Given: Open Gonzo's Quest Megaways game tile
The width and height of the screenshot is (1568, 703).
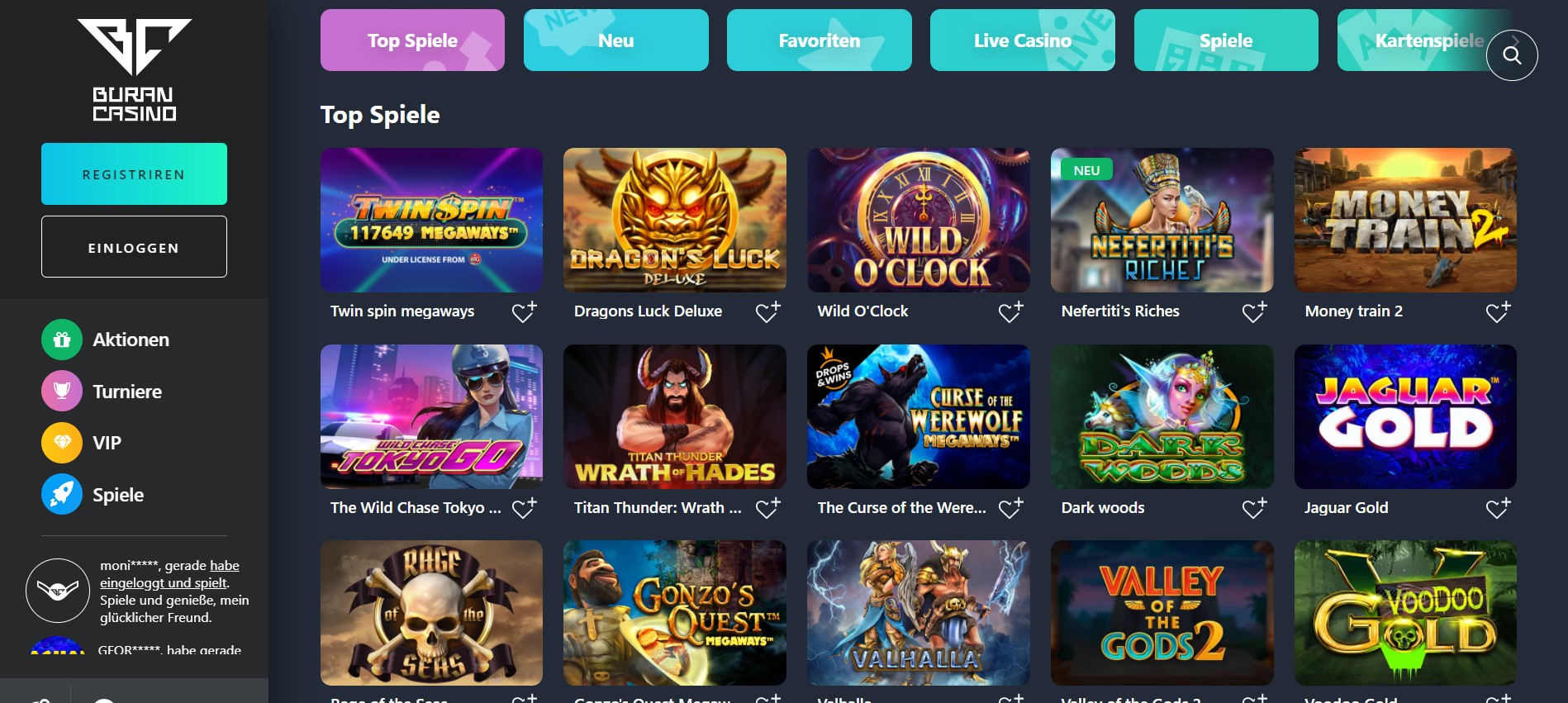Looking at the screenshot, I should [675, 613].
